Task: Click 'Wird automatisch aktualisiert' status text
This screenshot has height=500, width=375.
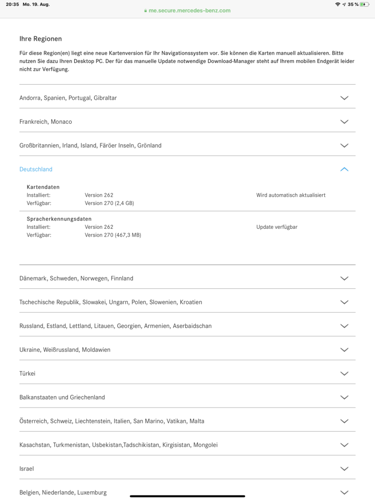Action: (x=291, y=195)
